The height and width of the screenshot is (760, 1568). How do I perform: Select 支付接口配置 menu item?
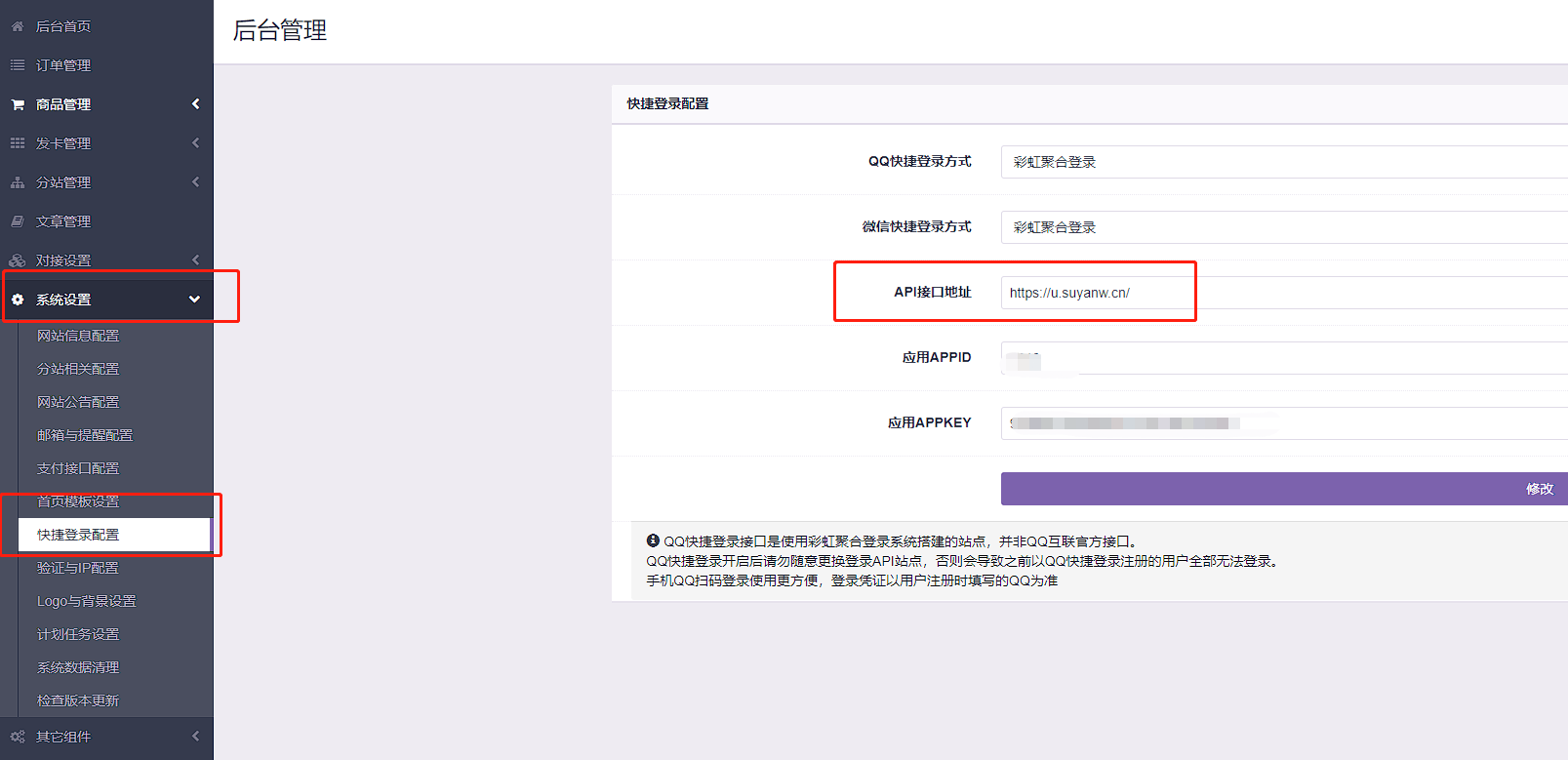click(78, 468)
